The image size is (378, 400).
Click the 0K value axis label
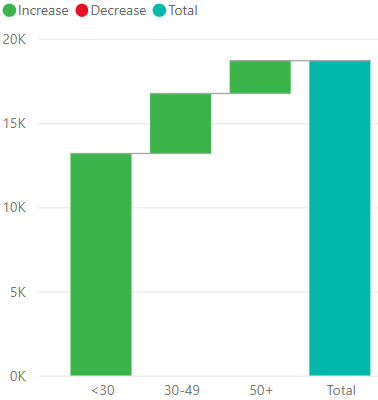click(x=18, y=376)
